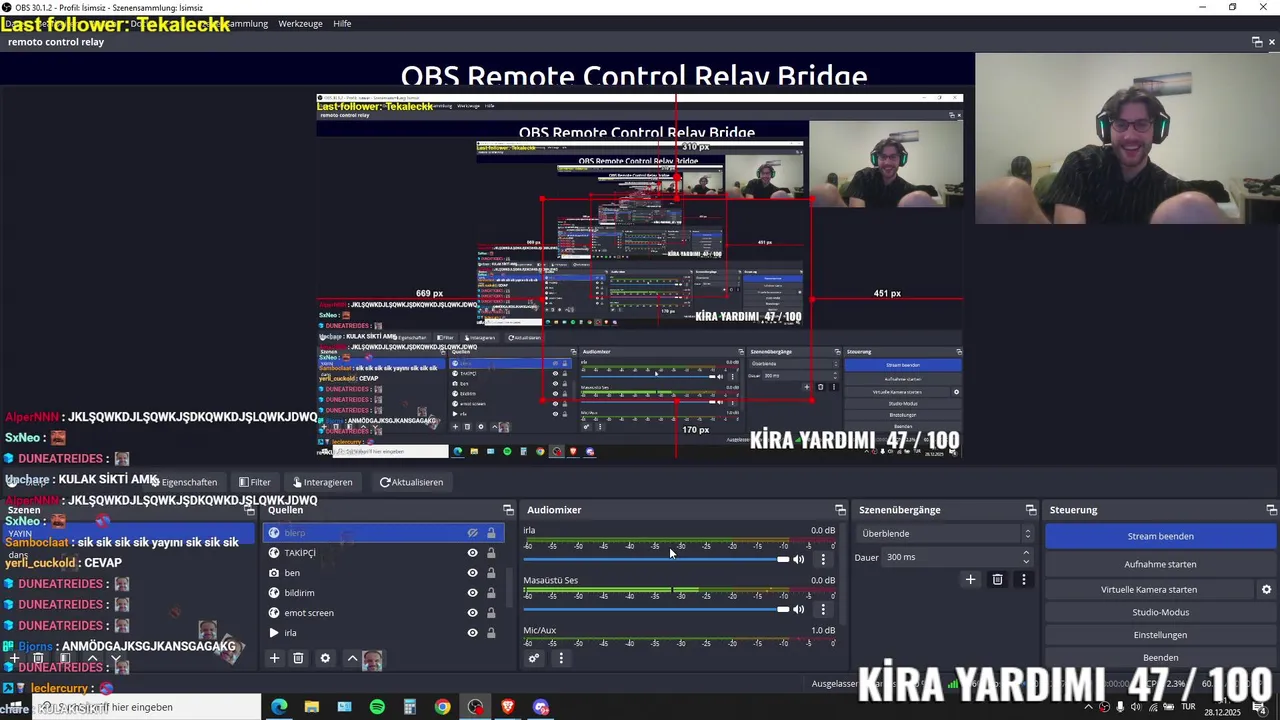Open Filter for the selected source
Screen dimensions: 1280x720
point(255,482)
